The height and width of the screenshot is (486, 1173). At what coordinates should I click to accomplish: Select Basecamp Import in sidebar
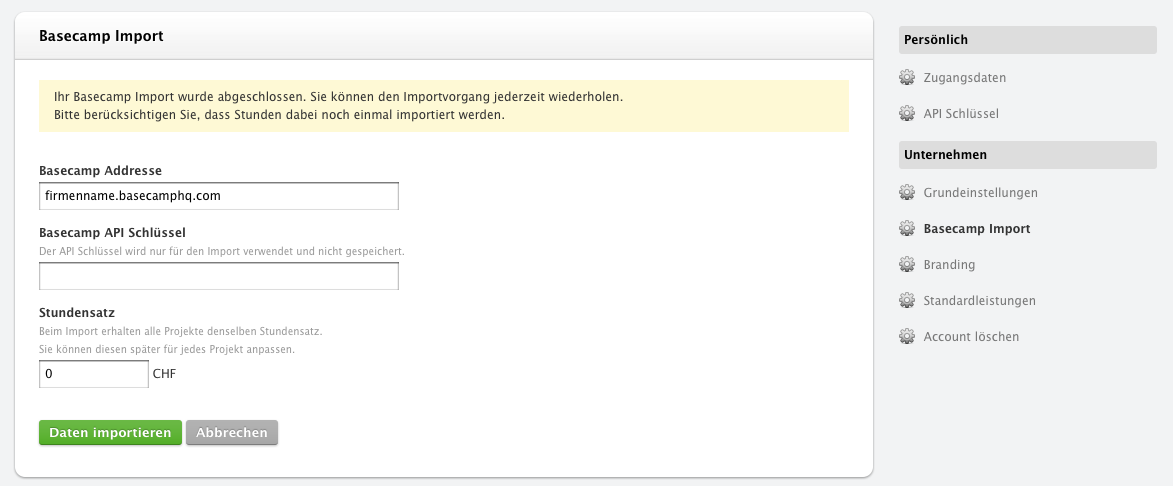[976, 229]
